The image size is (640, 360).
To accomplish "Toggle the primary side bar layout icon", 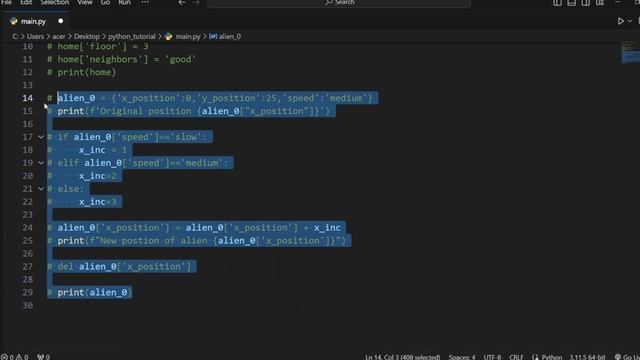I will click(557, 3).
